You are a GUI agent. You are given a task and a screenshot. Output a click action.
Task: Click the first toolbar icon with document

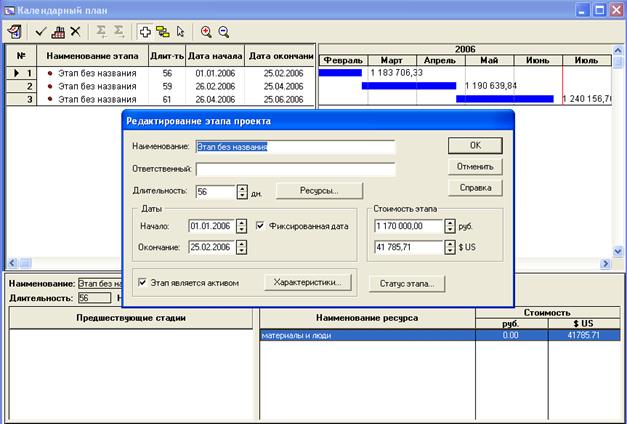[15, 31]
